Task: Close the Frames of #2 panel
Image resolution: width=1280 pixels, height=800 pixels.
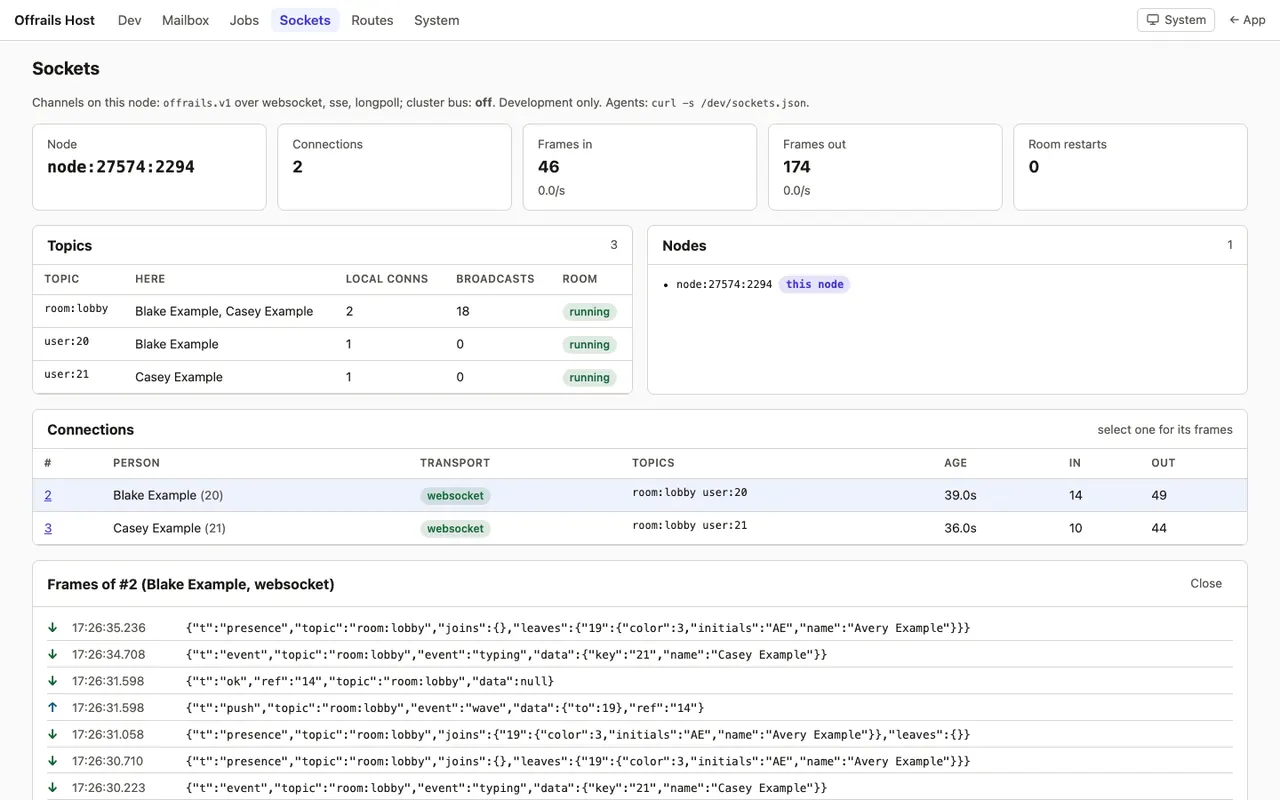Action: tap(1206, 583)
